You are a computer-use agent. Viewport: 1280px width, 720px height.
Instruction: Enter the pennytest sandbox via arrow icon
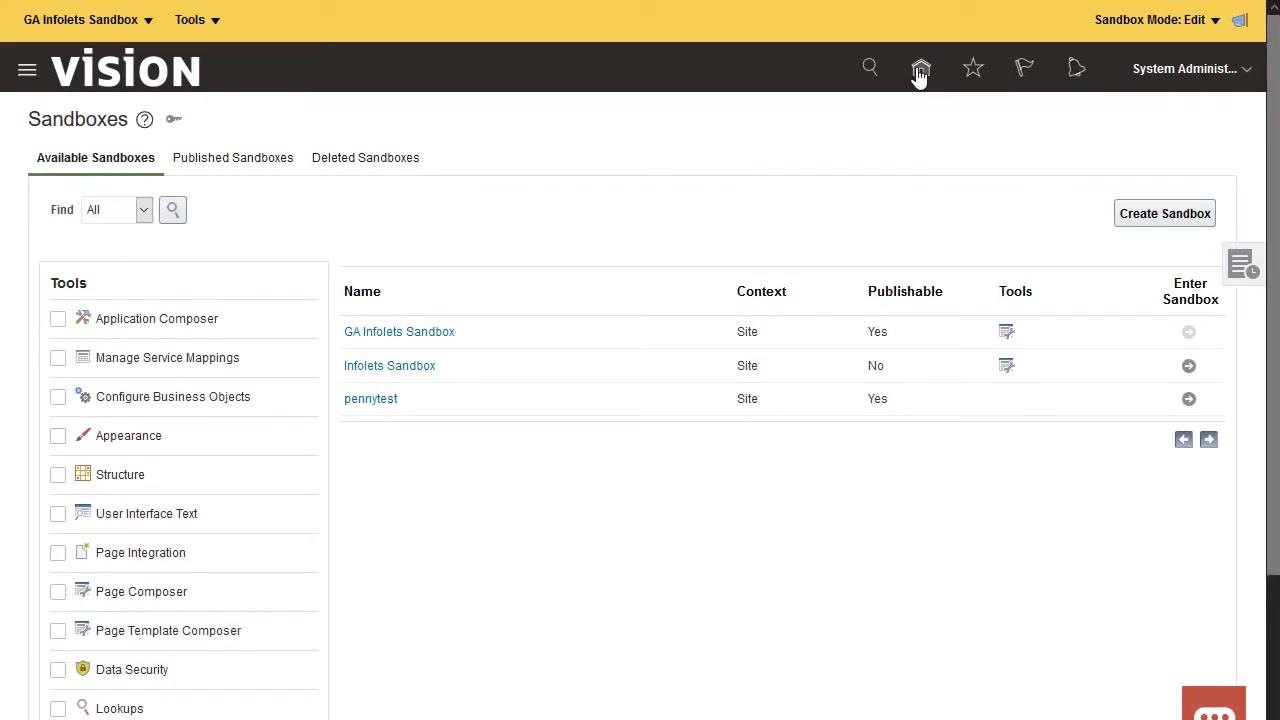1189,399
